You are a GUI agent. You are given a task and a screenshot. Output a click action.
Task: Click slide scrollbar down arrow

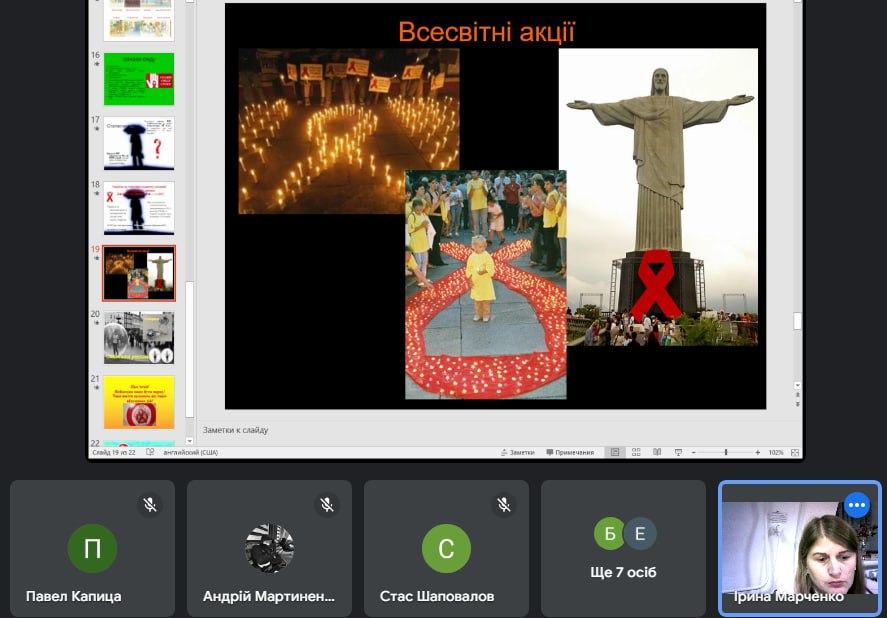797,385
